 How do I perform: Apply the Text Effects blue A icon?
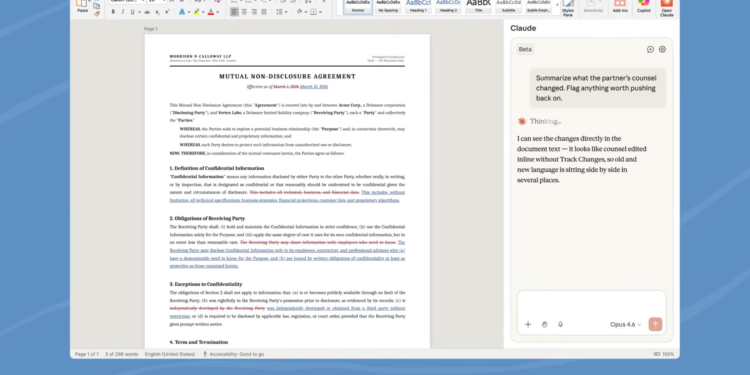click(x=182, y=12)
